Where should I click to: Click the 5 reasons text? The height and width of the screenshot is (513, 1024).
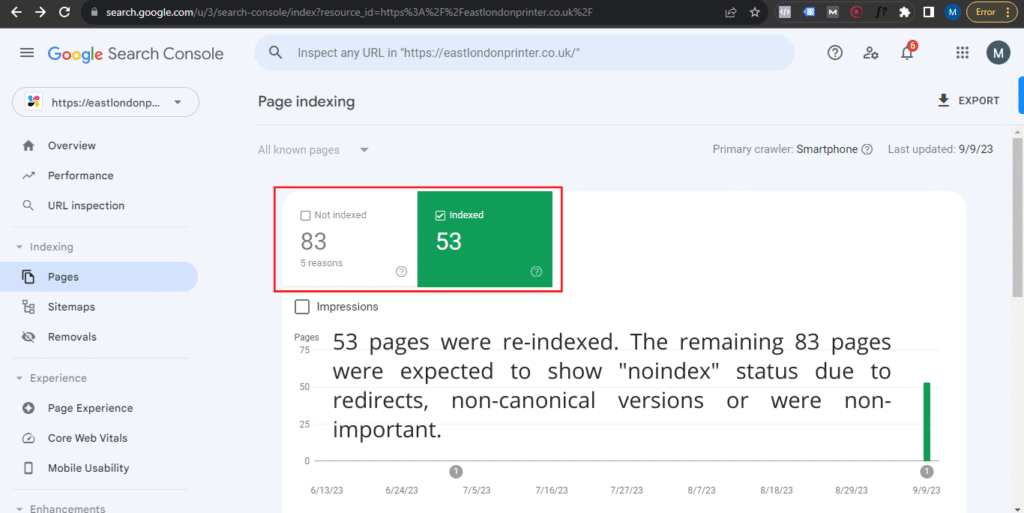321,263
